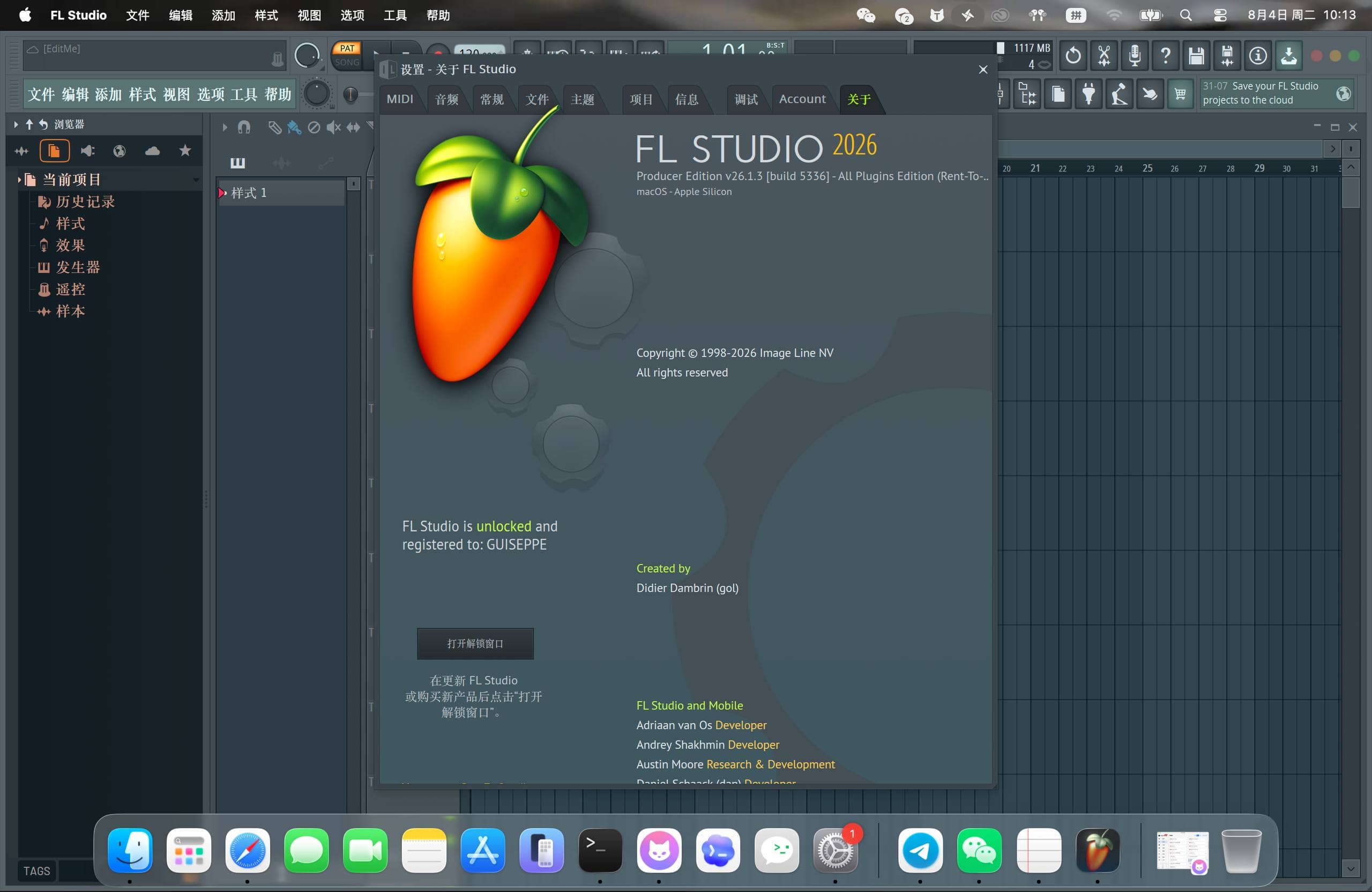Click the playlist scroll-right chevron button
The height and width of the screenshot is (892, 1372).
1332,149
